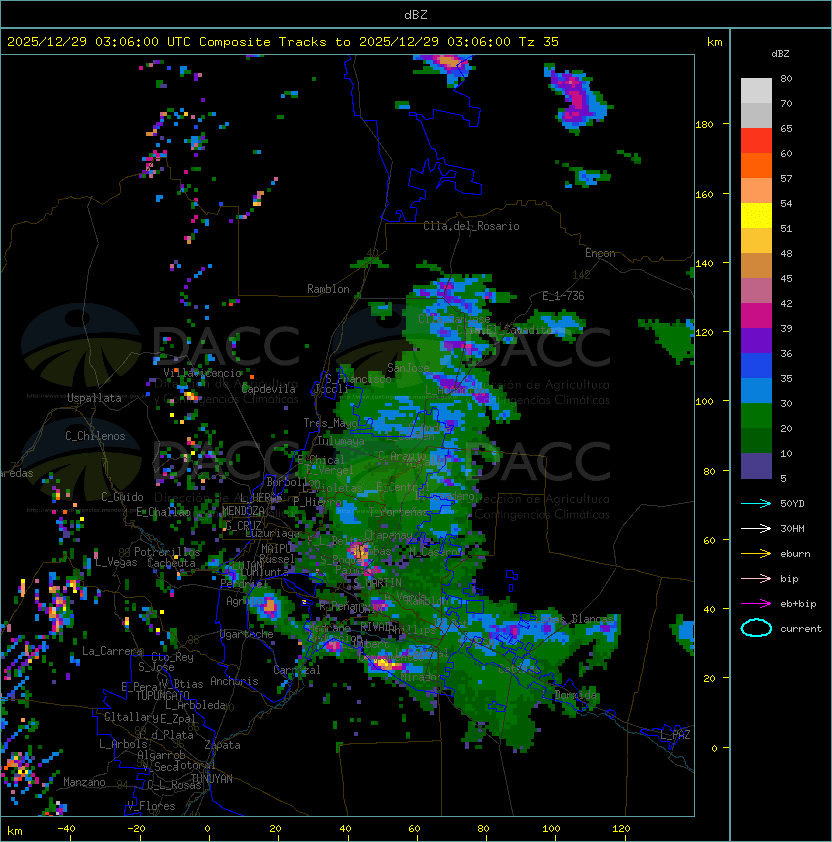Click the white 30HM track arrow in legend
The image size is (832, 842).
tap(756, 528)
